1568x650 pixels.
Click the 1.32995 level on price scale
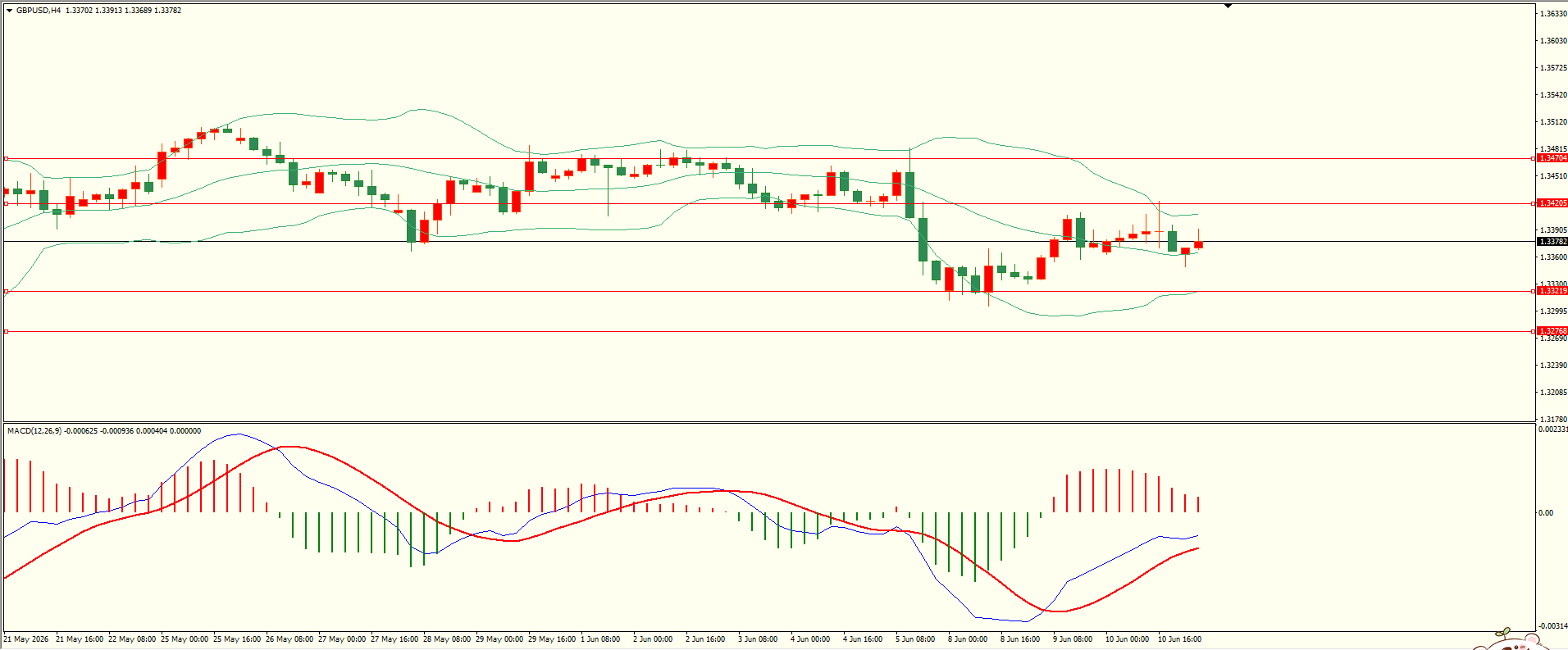1553,311
